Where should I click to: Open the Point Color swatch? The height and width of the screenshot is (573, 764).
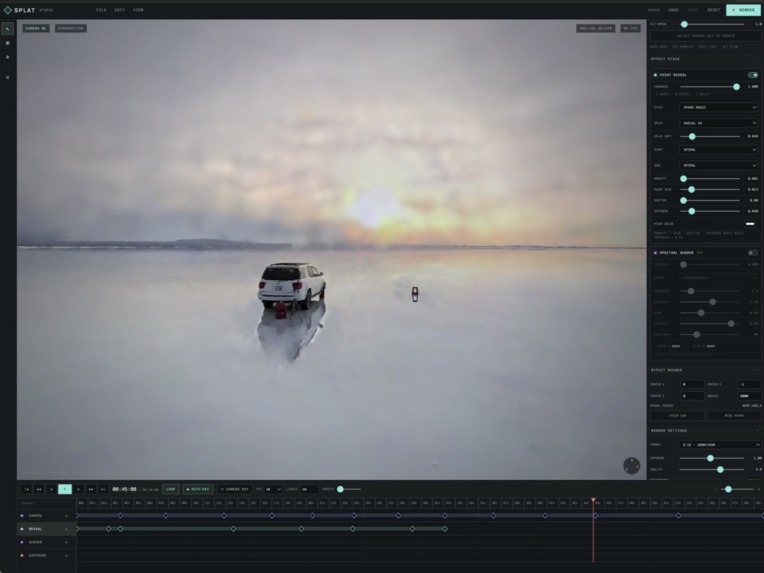(x=750, y=224)
